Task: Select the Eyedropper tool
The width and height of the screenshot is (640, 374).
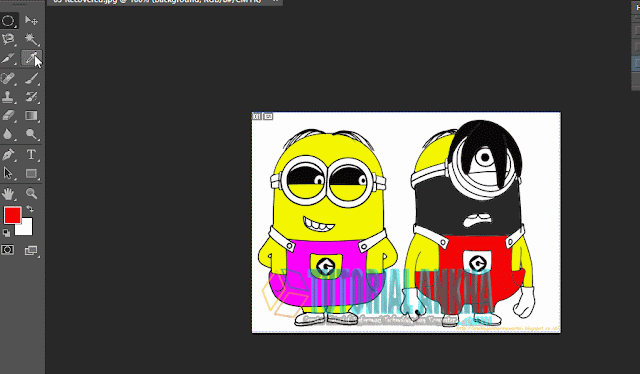Action: pyautogui.click(x=31, y=58)
